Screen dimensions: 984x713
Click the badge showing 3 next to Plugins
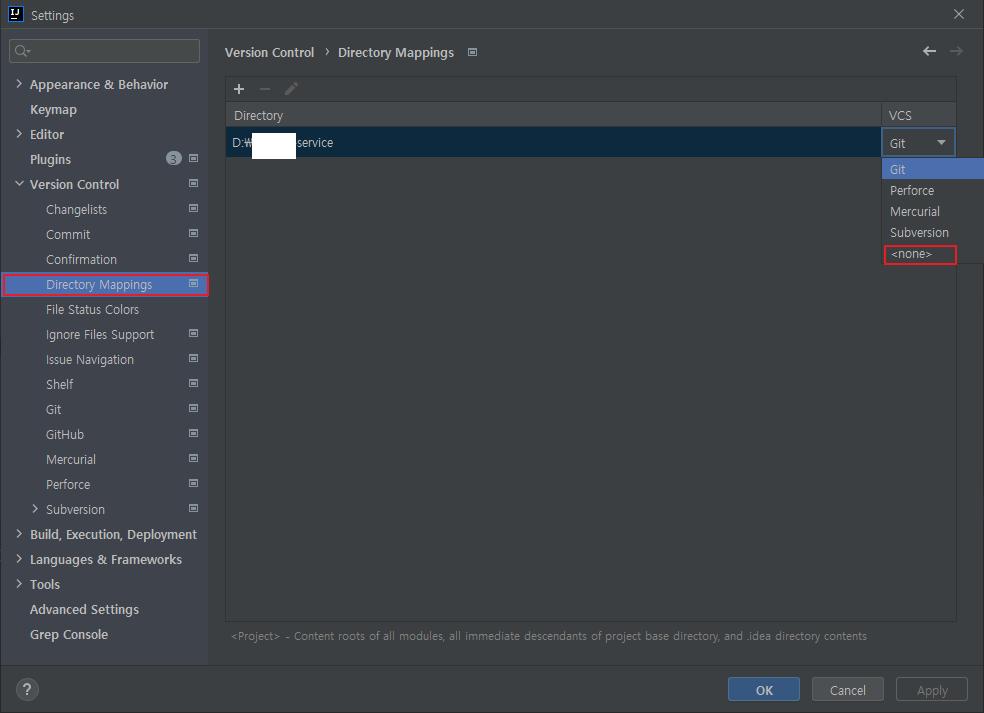pos(173,158)
